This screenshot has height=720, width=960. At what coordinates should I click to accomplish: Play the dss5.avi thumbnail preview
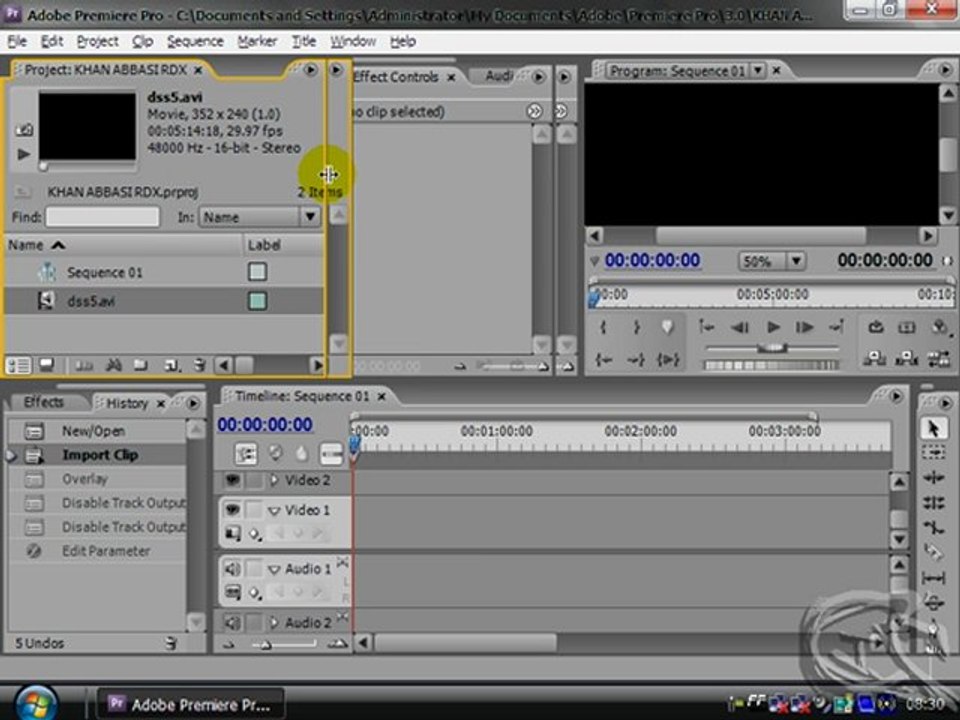coord(24,154)
